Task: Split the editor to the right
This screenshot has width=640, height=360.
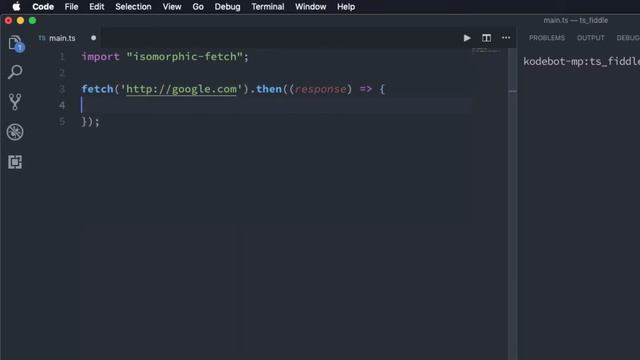Action: pyautogui.click(x=486, y=38)
